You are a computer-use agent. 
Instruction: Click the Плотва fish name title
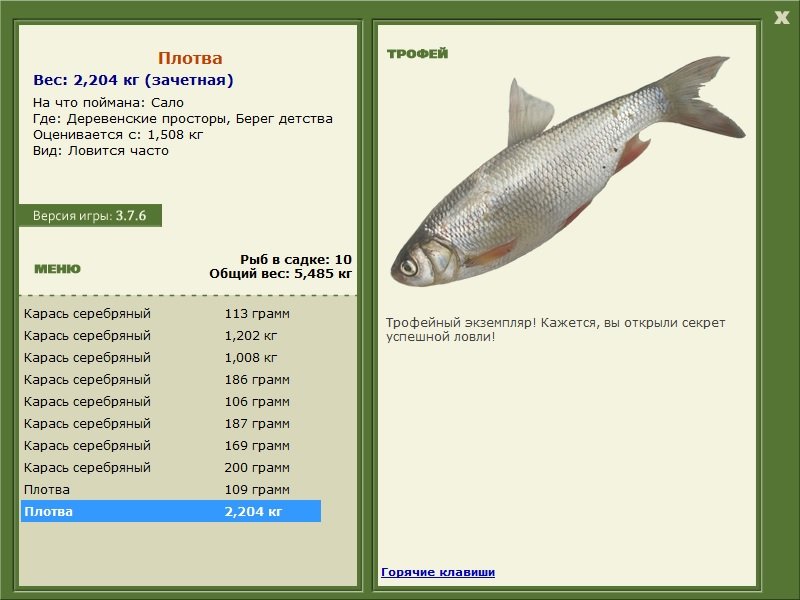(190, 58)
